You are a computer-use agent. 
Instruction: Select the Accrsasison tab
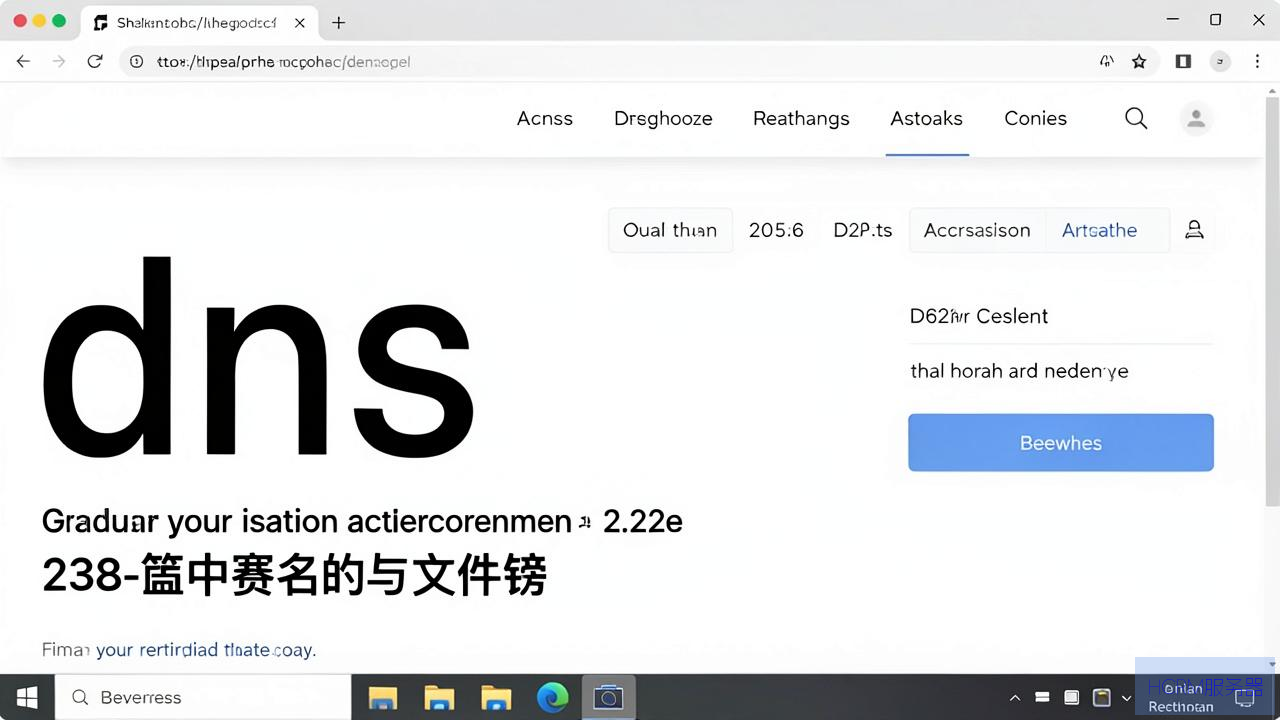977,230
